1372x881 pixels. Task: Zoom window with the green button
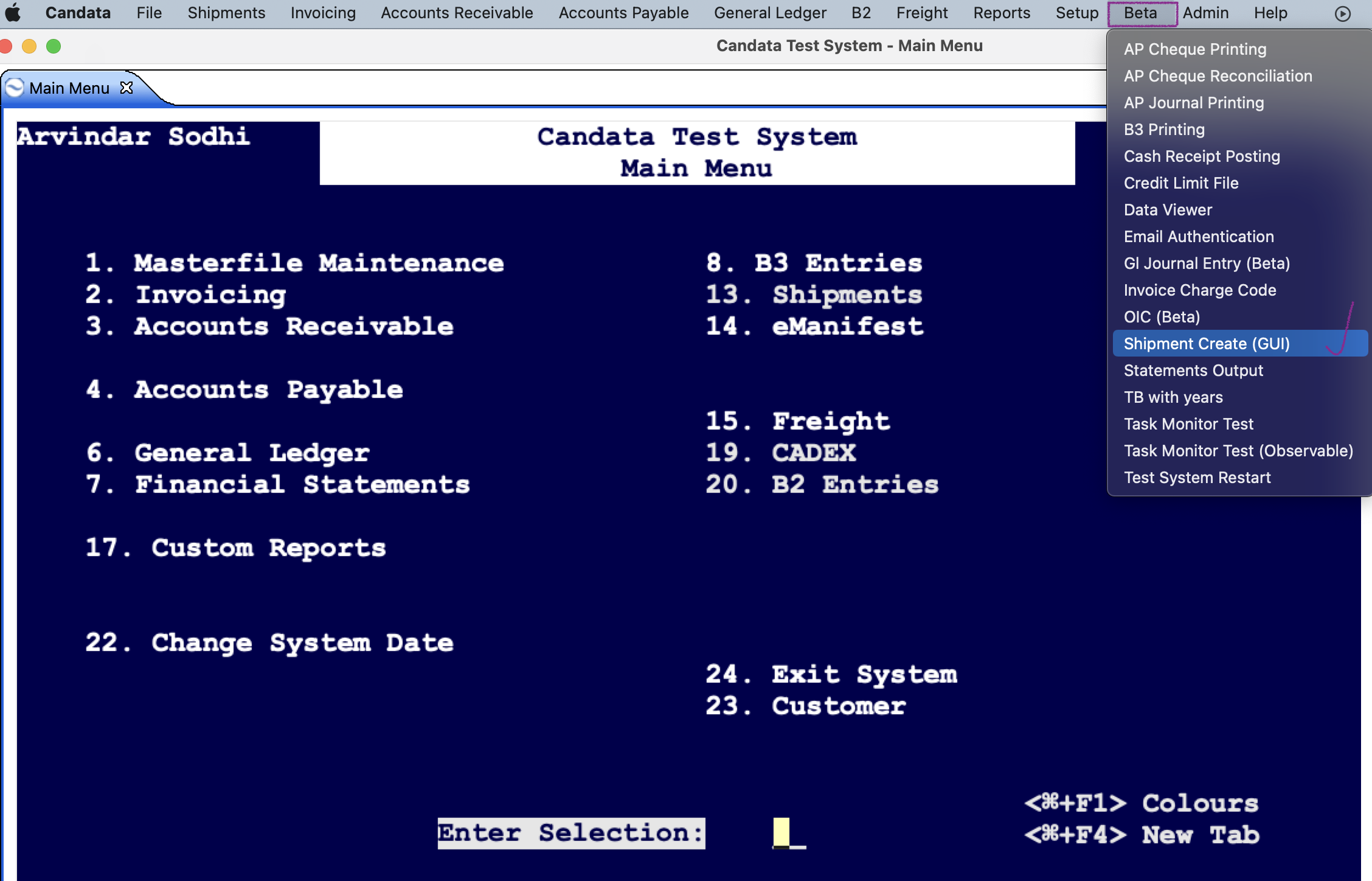click(x=54, y=46)
